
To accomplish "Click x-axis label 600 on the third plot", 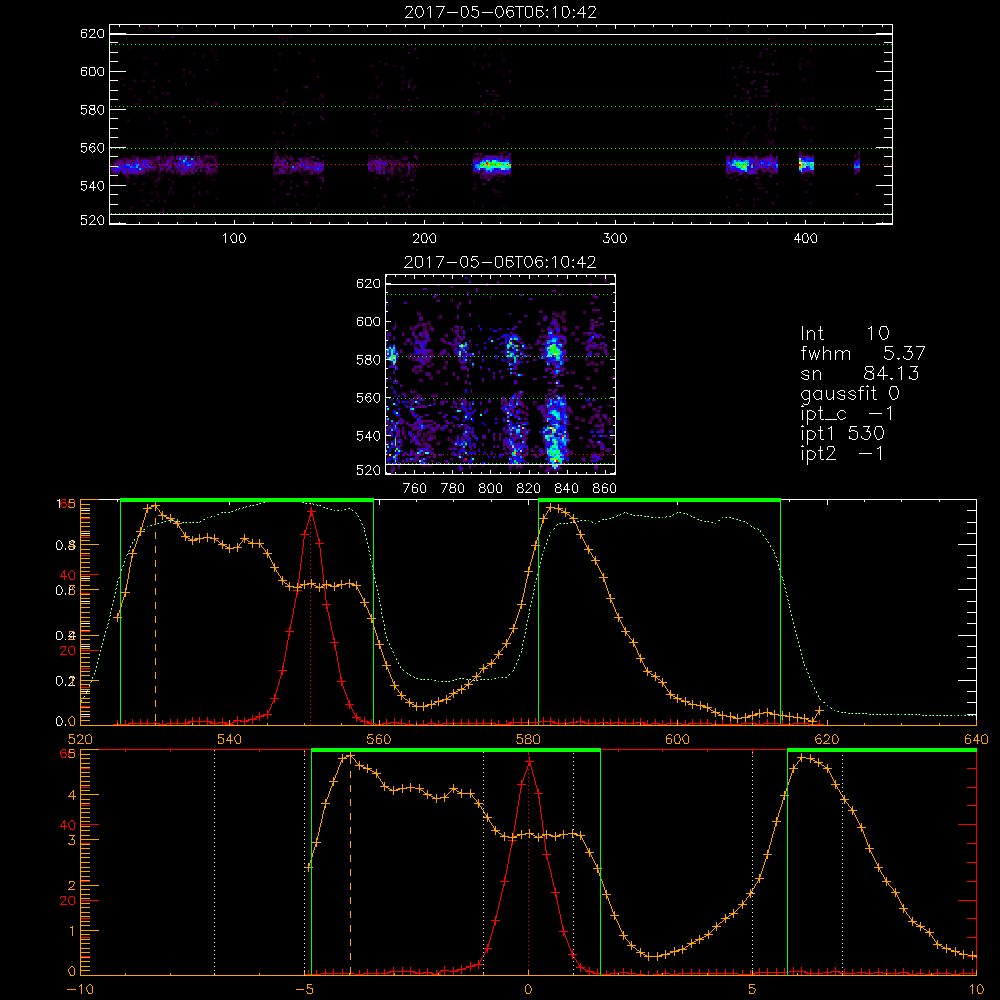I will 677,739.
